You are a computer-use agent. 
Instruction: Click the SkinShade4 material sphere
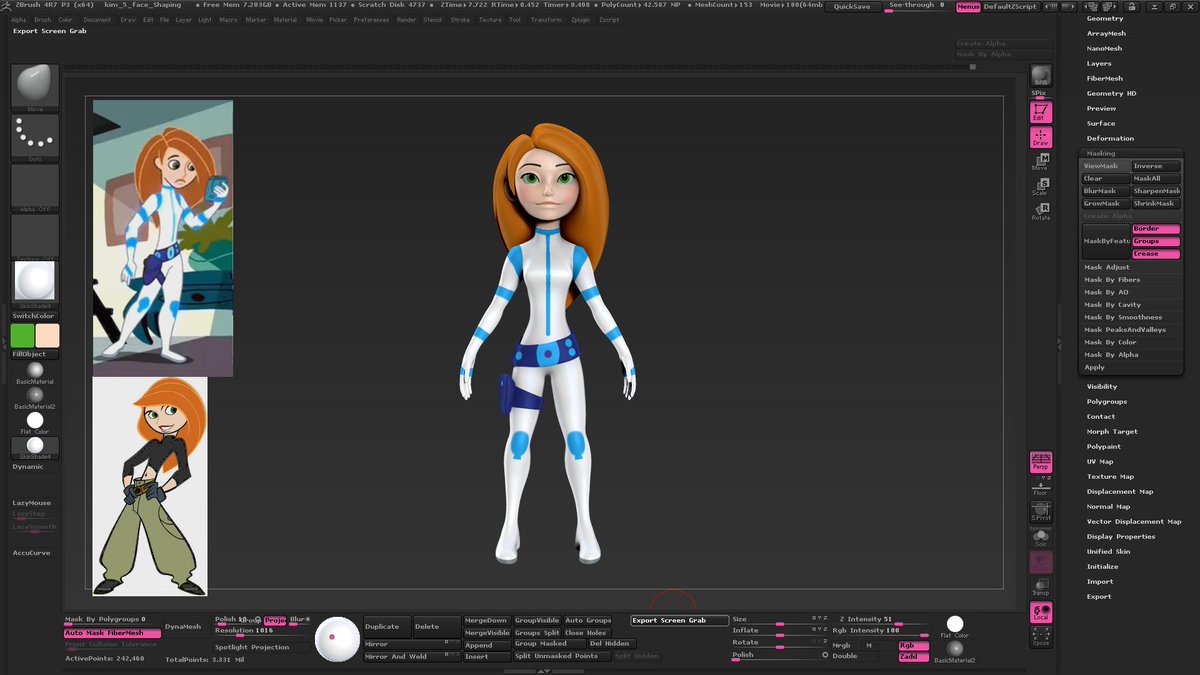point(35,284)
